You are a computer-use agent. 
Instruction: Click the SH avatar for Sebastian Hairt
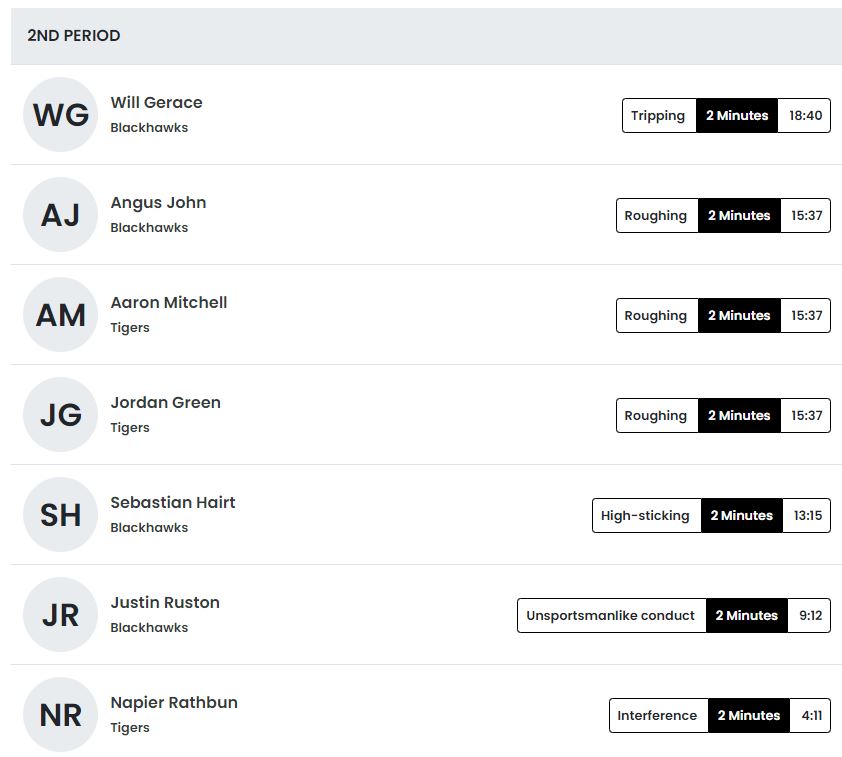(61, 514)
